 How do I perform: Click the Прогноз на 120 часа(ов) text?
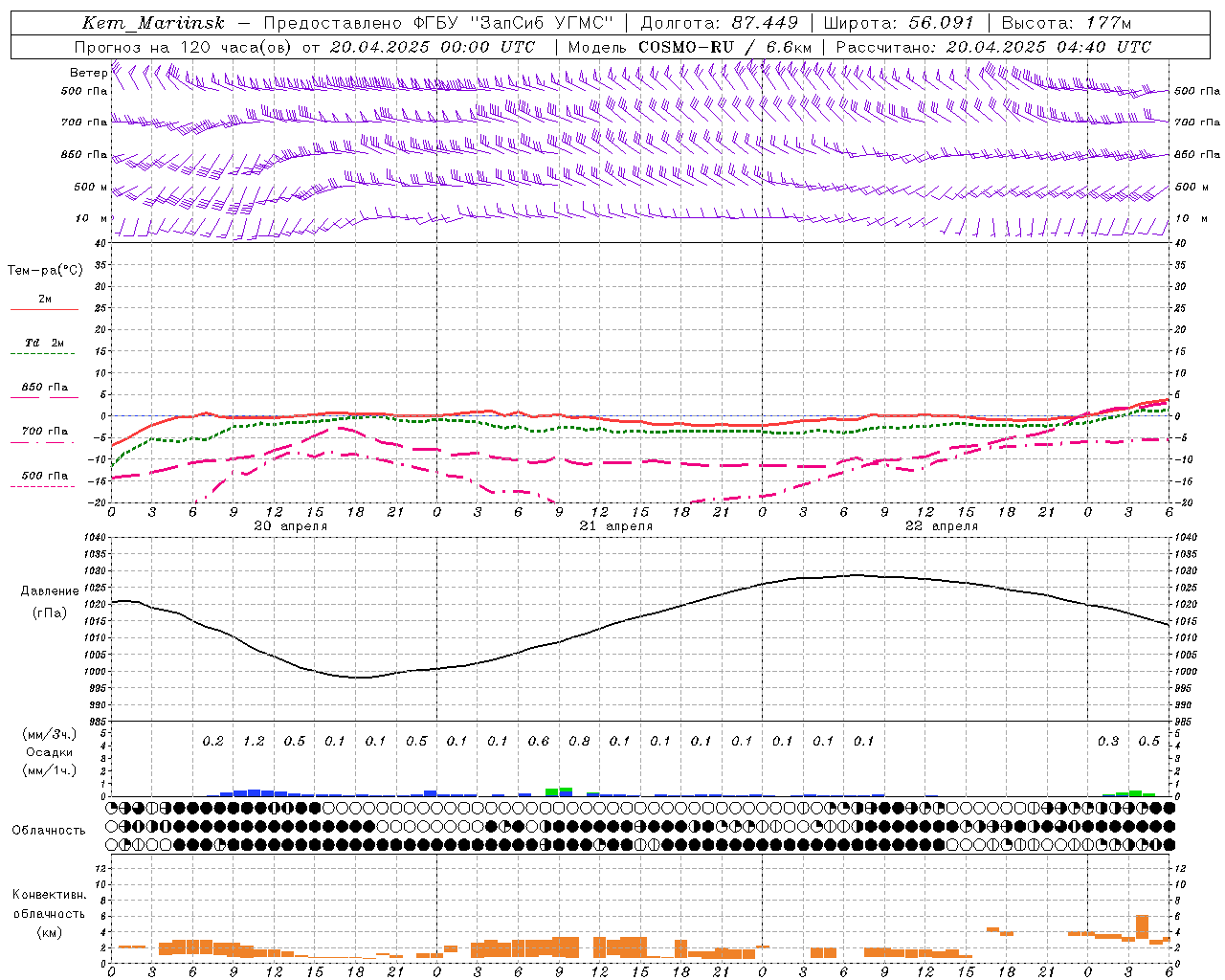coord(185,47)
